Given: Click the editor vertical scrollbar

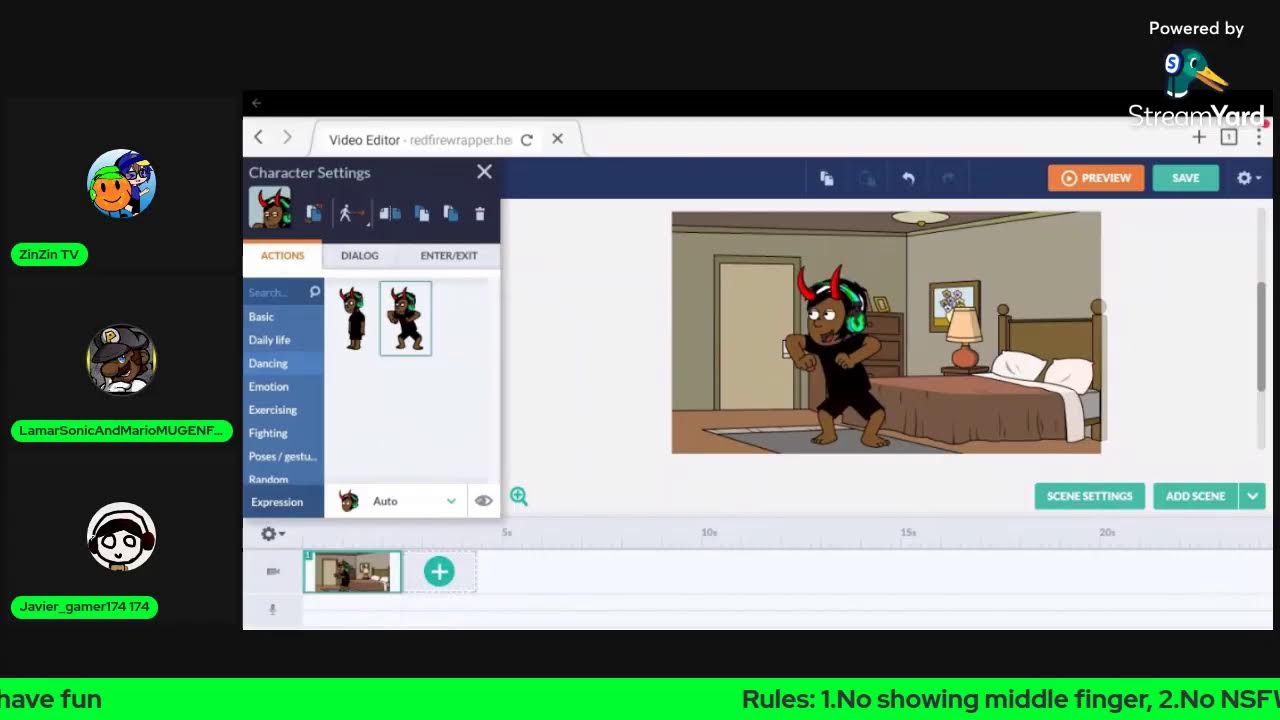Looking at the screenshot, I should 1261,337.
